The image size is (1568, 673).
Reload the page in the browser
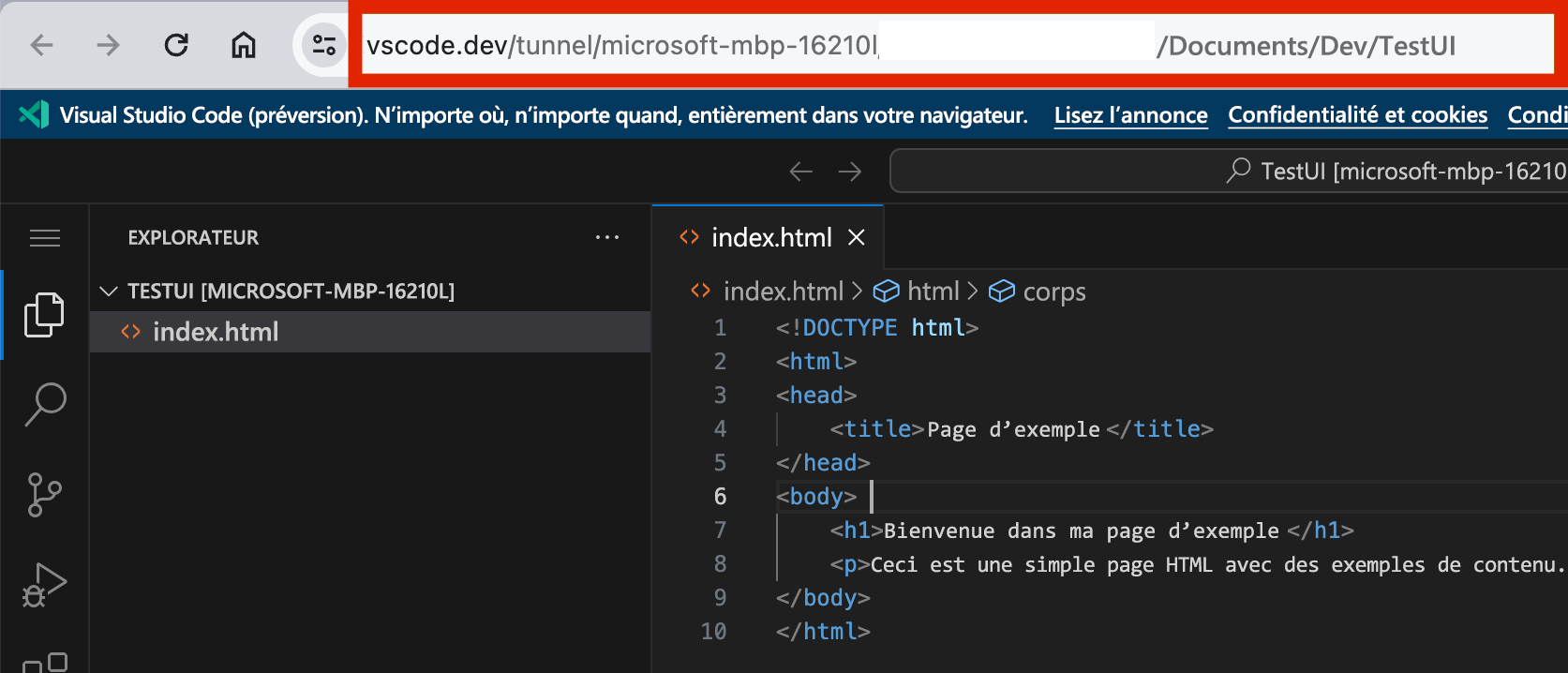click(176, 45)
